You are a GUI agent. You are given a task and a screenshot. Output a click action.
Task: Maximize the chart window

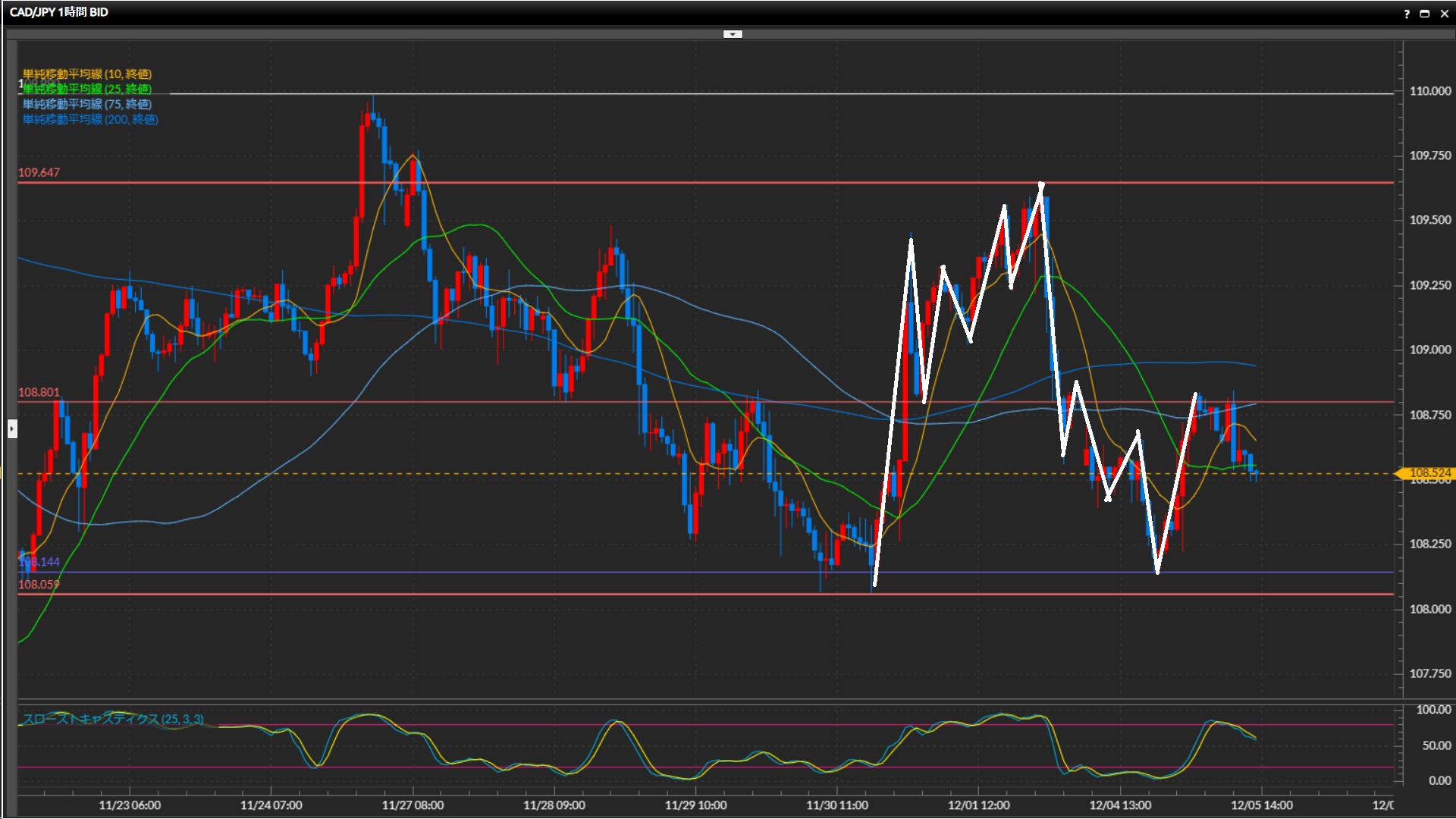pos(1425,13)
